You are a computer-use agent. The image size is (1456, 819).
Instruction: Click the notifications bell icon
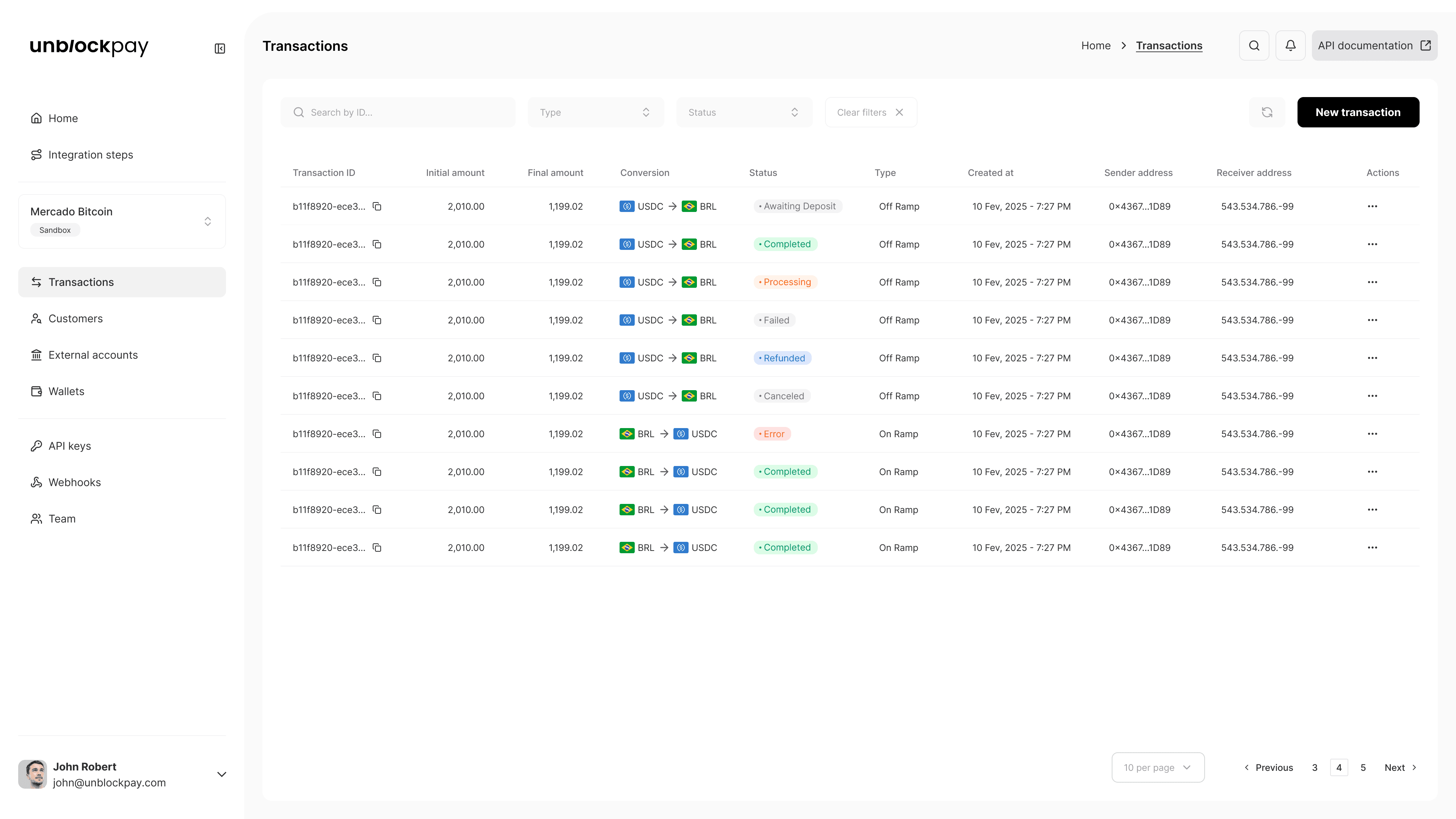pos(1290,46)
